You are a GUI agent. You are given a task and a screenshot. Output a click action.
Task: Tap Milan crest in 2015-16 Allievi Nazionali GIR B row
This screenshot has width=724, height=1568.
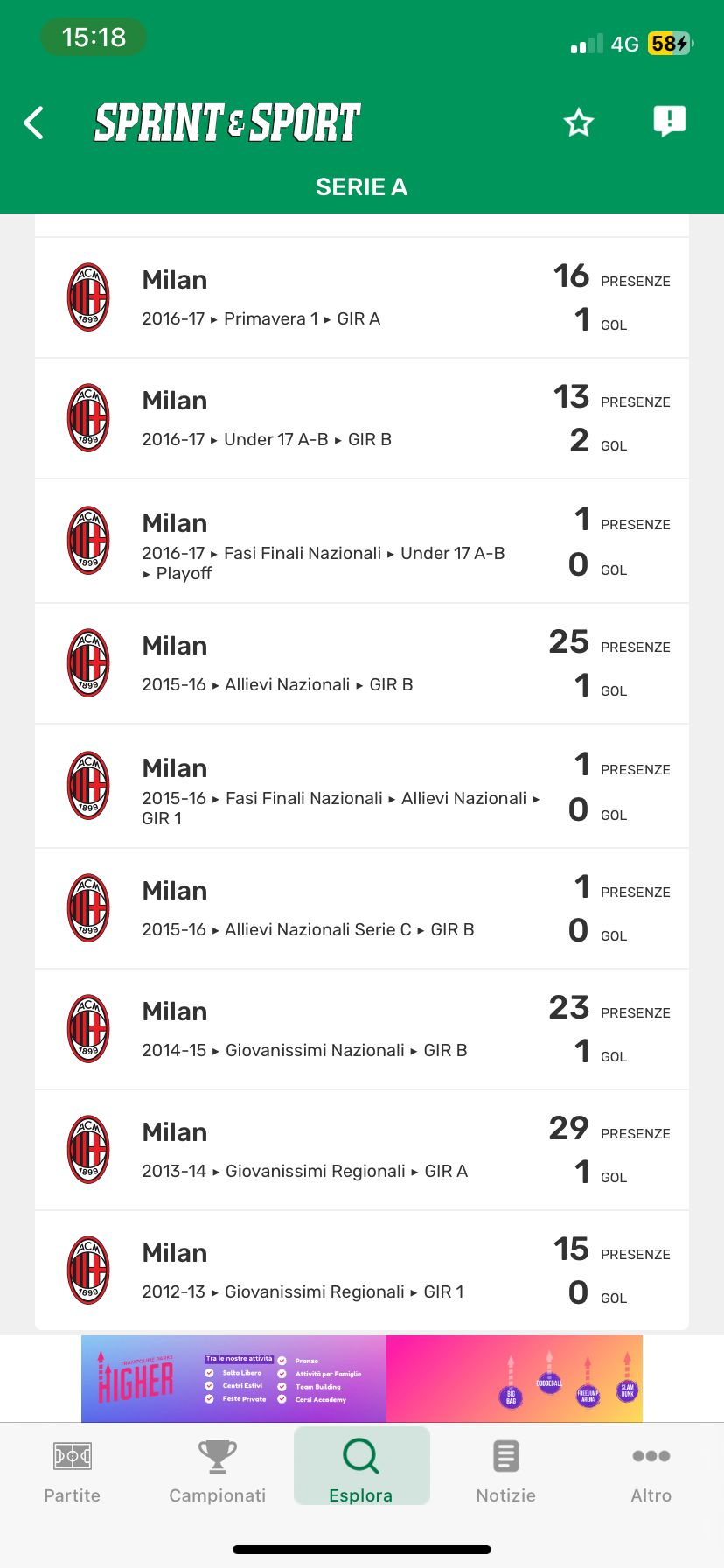(88, 663)
